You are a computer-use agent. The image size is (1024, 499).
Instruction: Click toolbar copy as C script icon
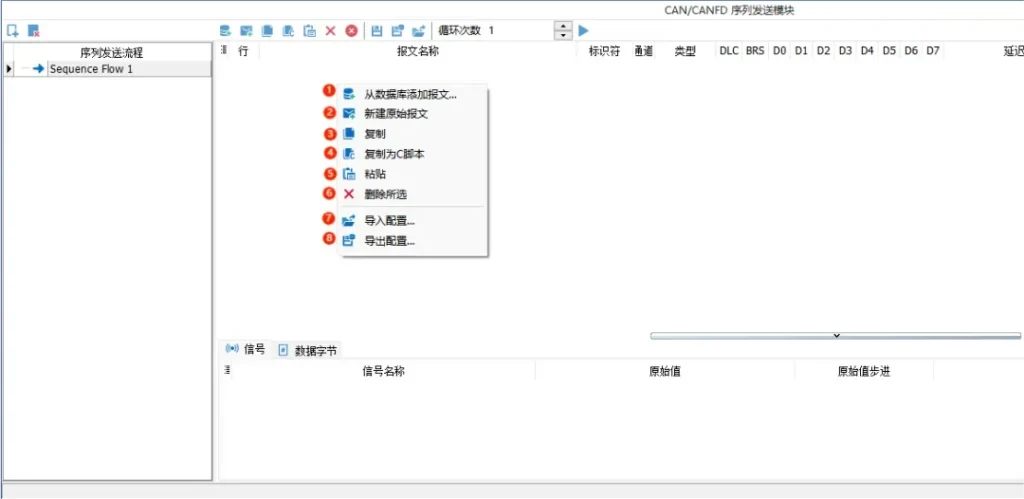[x=288, y=31]
